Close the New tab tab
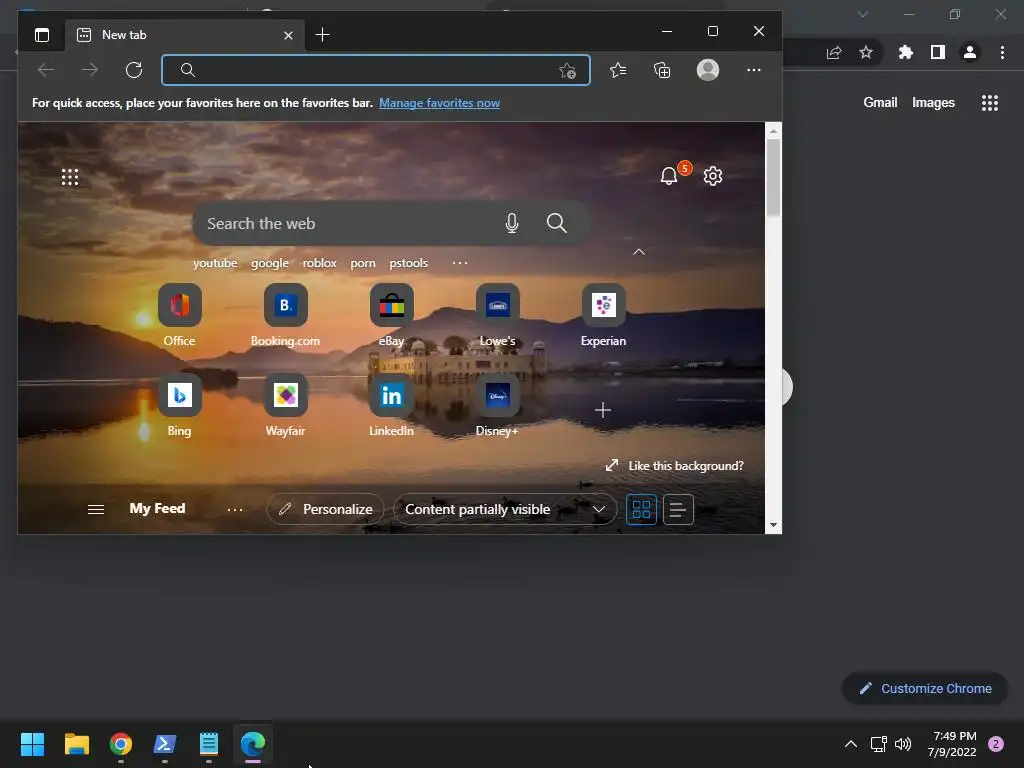1024x768 pixels. point(288,35)
